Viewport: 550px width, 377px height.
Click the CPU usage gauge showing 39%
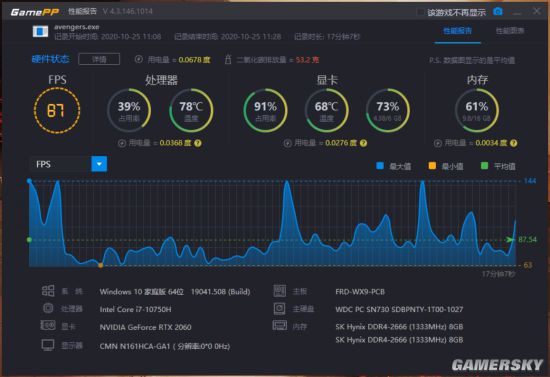point(129,110)
